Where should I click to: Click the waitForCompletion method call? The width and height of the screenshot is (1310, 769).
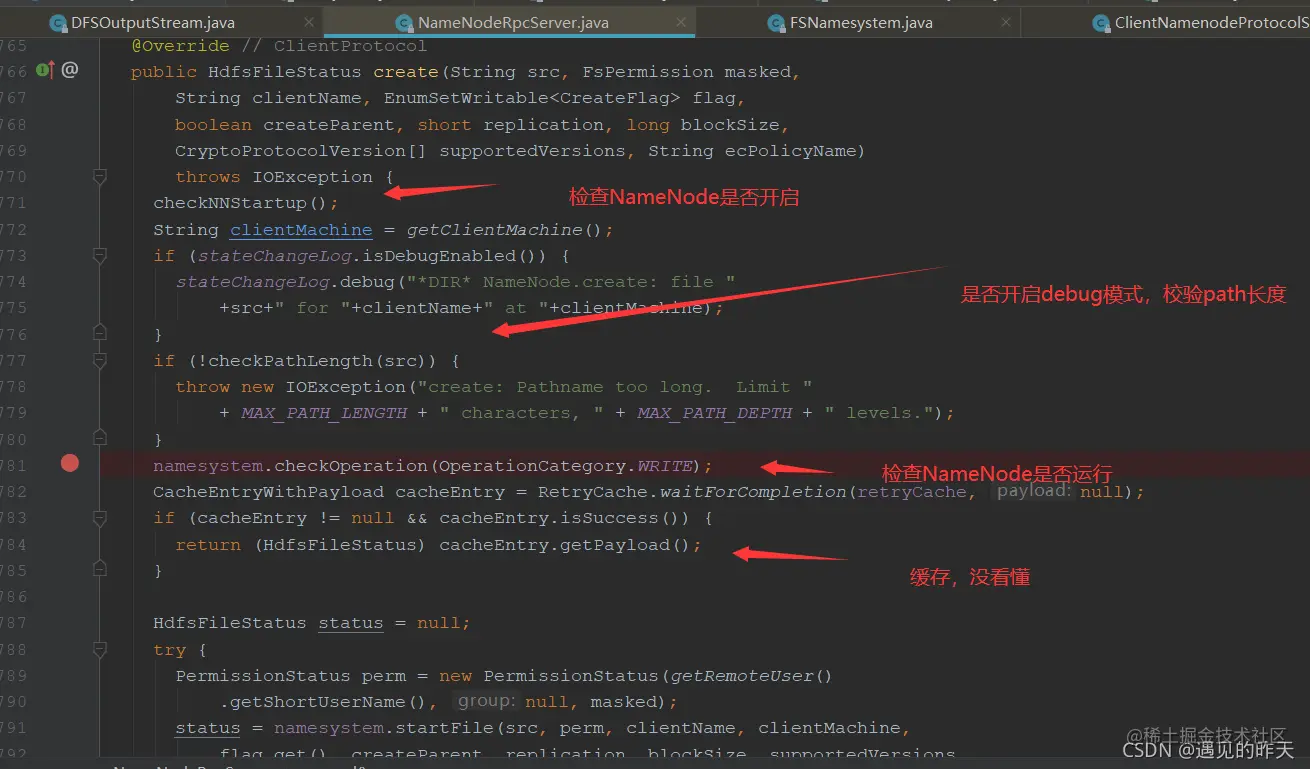click(753, 492)
